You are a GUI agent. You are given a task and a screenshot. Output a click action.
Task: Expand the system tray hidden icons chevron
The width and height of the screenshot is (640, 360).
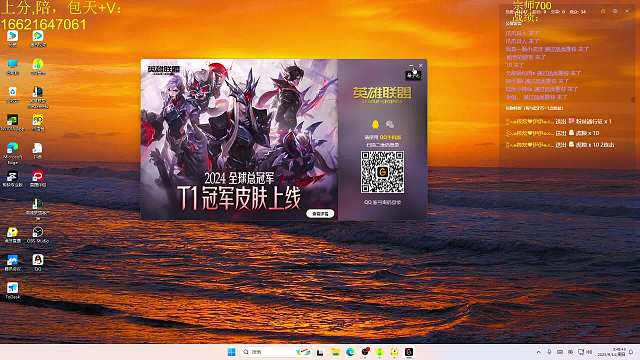click(x=538, y=352)
